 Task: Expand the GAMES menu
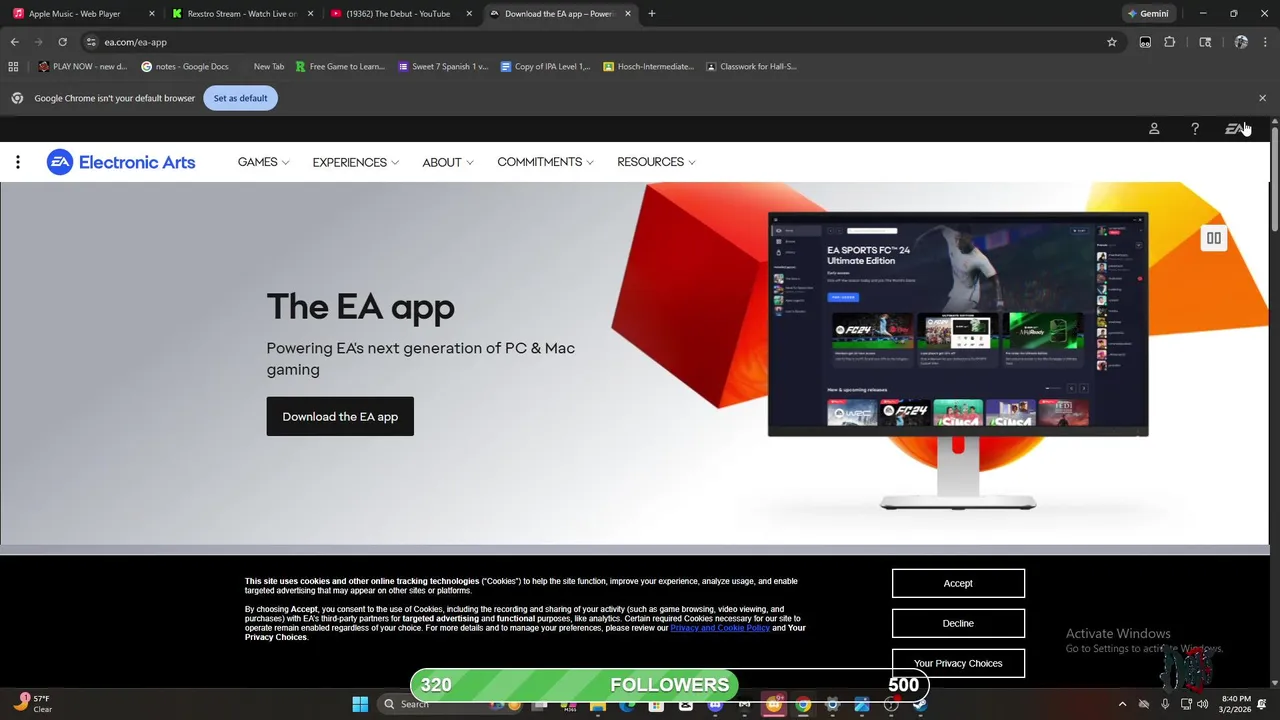click(x=263, y=162)
